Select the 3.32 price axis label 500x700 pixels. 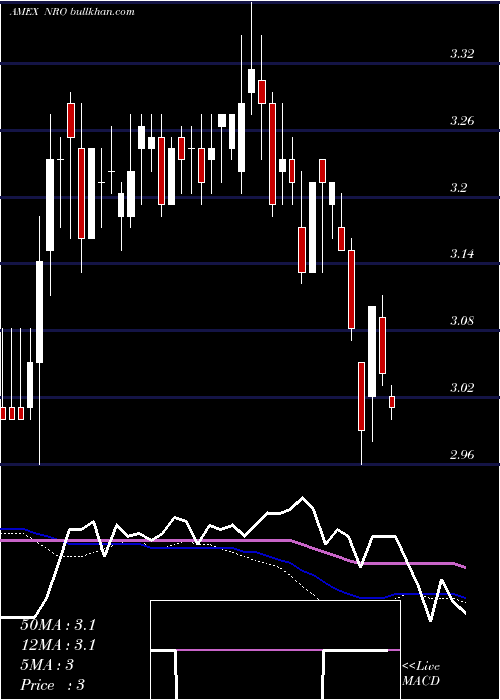coord(462,54)
